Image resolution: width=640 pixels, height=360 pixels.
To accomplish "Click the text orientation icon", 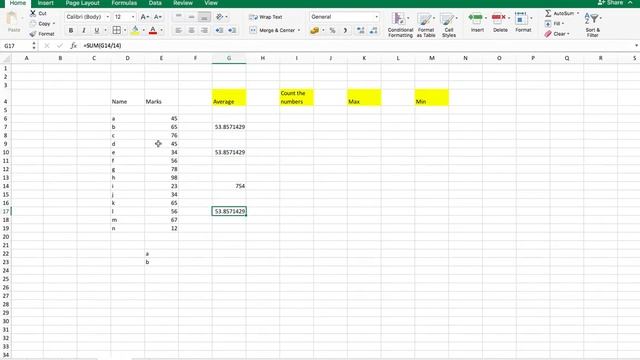I will click(220, 17).
